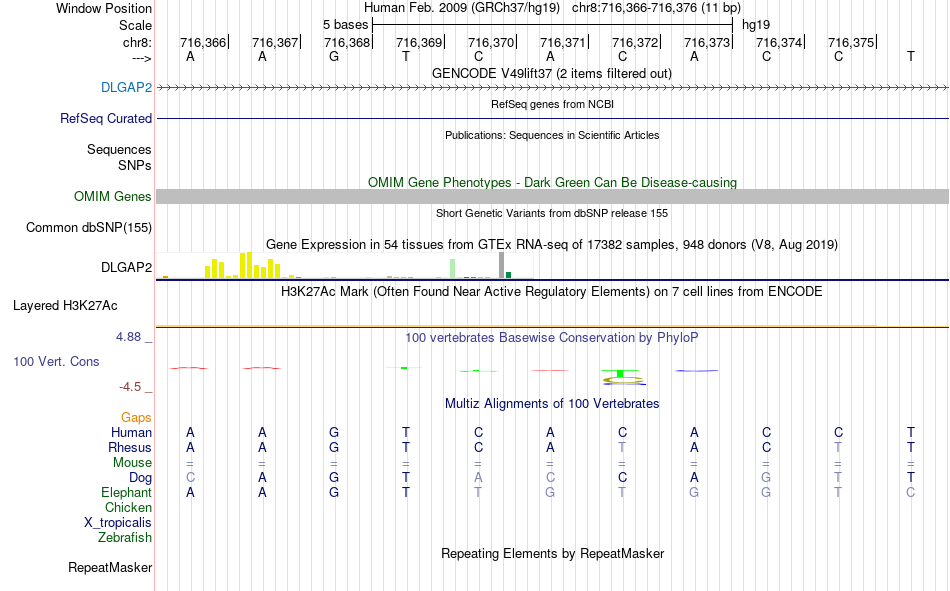Click the OMIM Gene Phenotypes green title

pyautogui.click(x=552, y=182)
